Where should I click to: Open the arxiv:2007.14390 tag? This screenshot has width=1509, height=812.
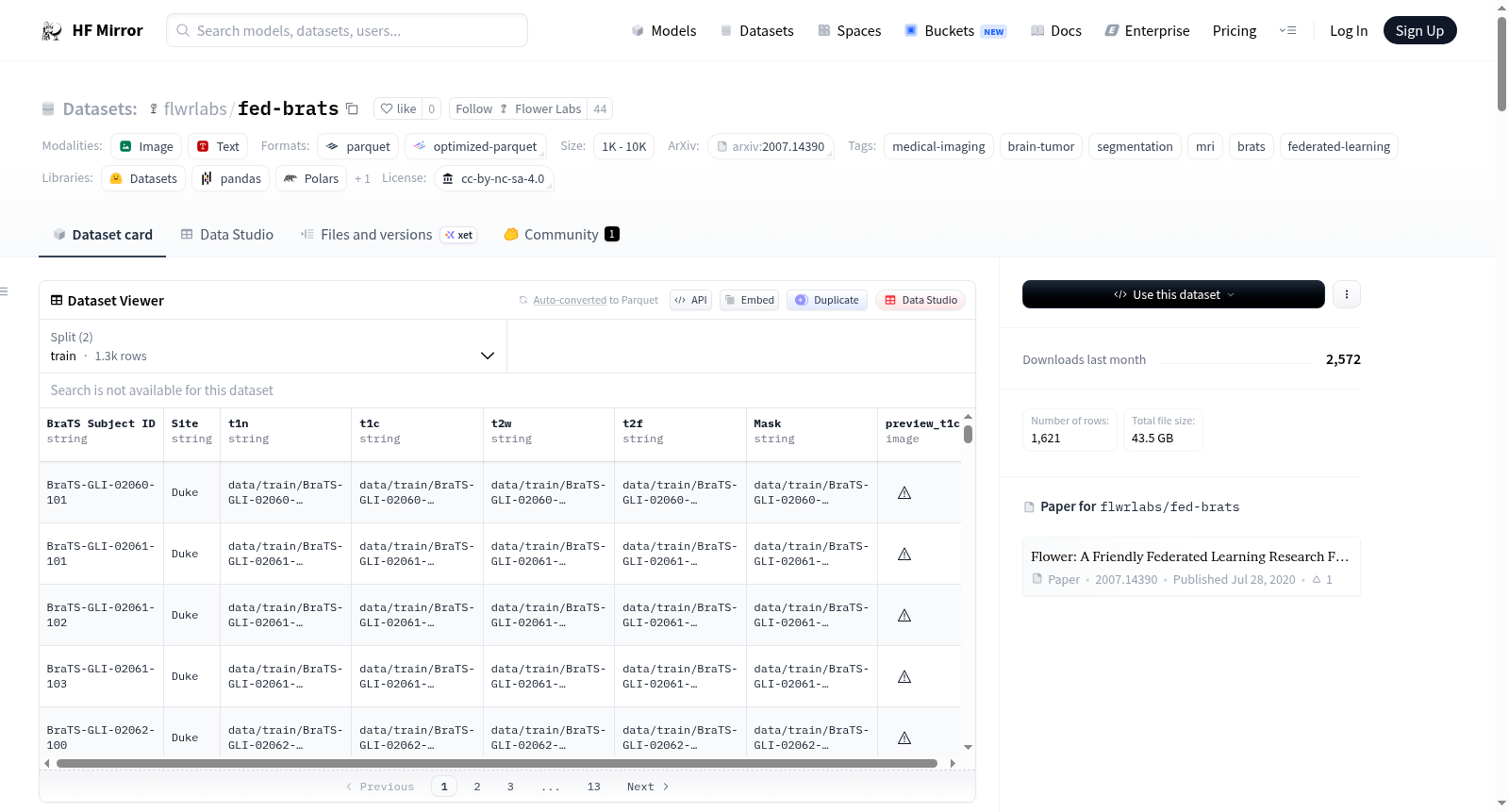(771, 146)
